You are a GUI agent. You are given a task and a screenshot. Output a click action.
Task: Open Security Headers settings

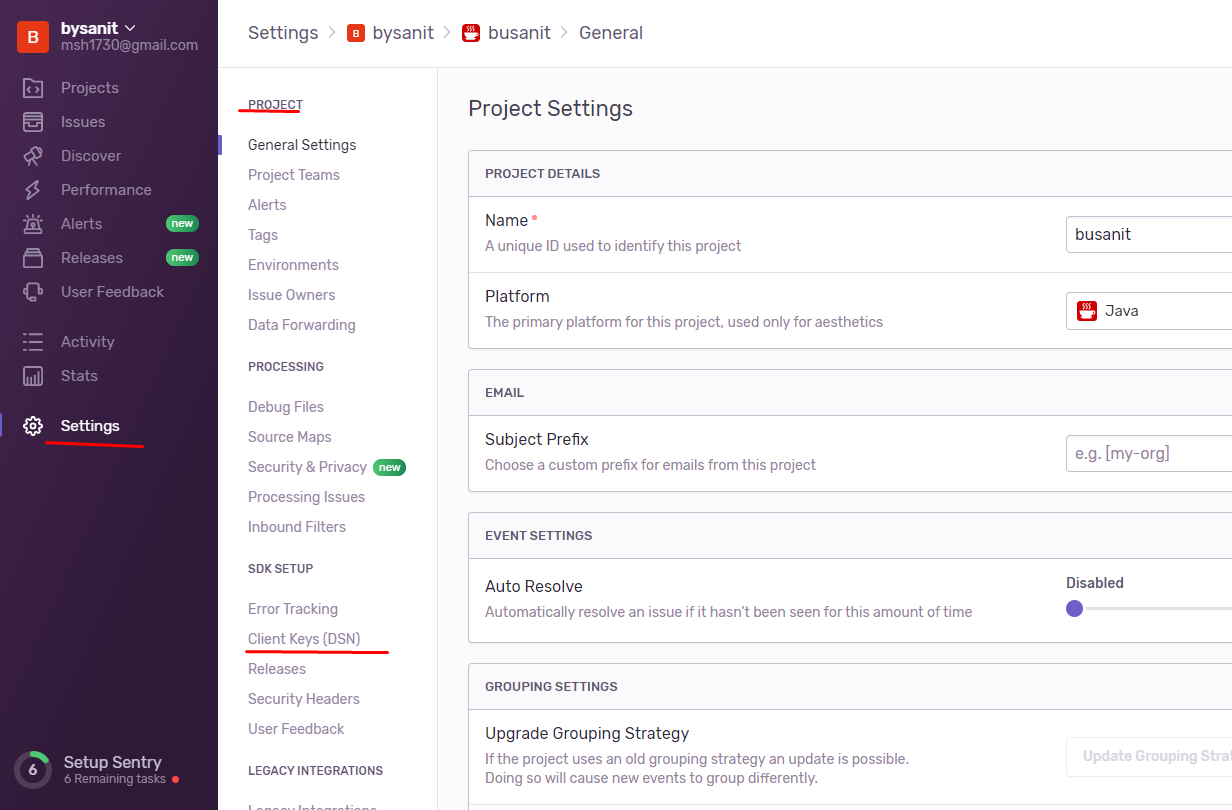coord(304,699)
